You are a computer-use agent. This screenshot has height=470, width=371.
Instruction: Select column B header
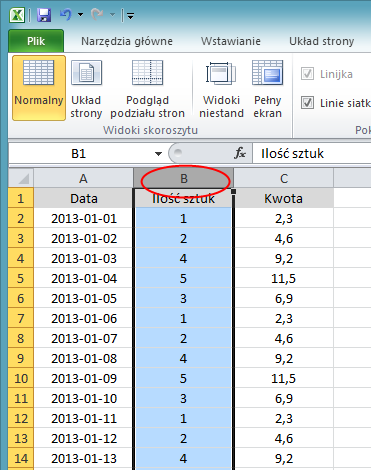click(x=184, y=178)
